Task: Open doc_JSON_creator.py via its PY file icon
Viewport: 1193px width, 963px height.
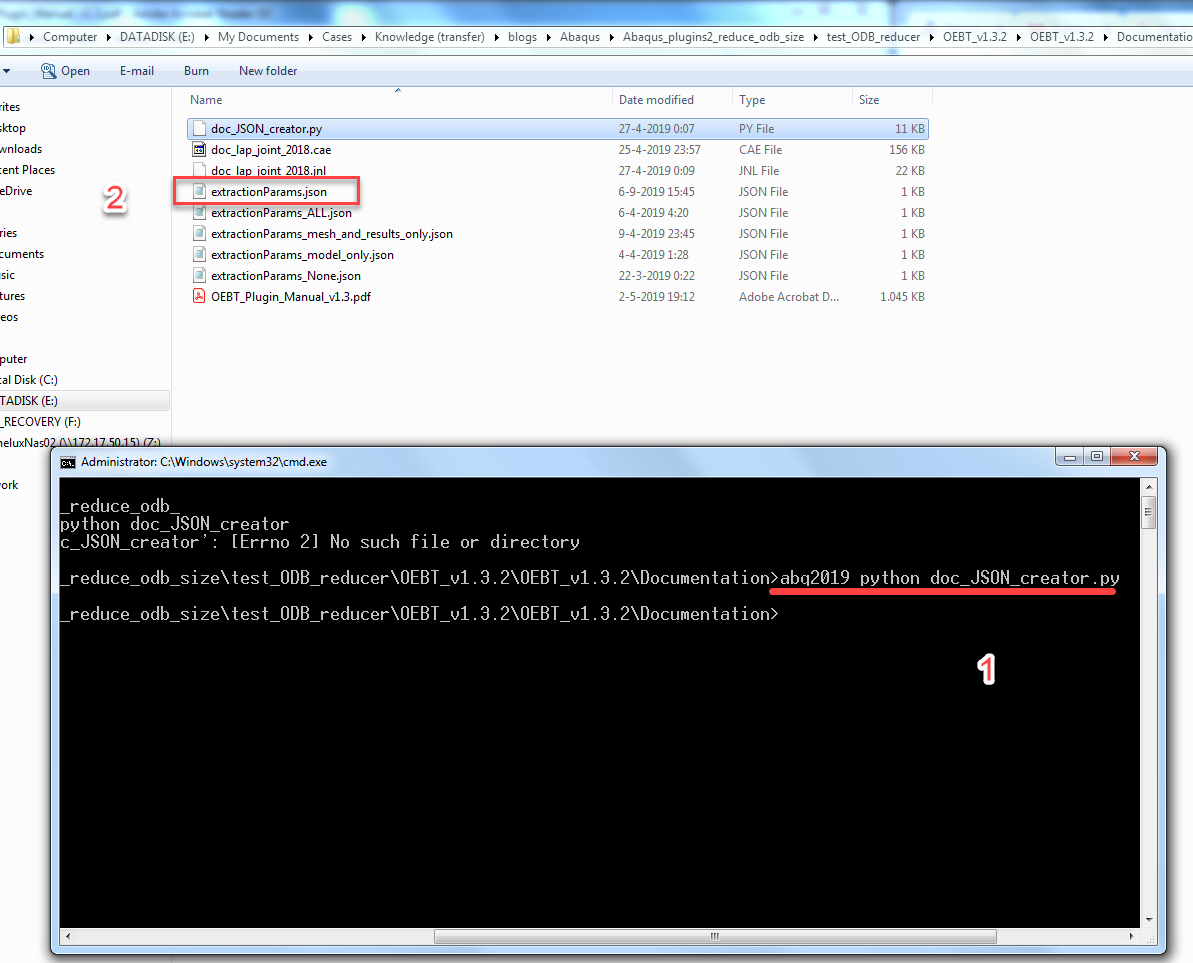Action: [198, 128]
